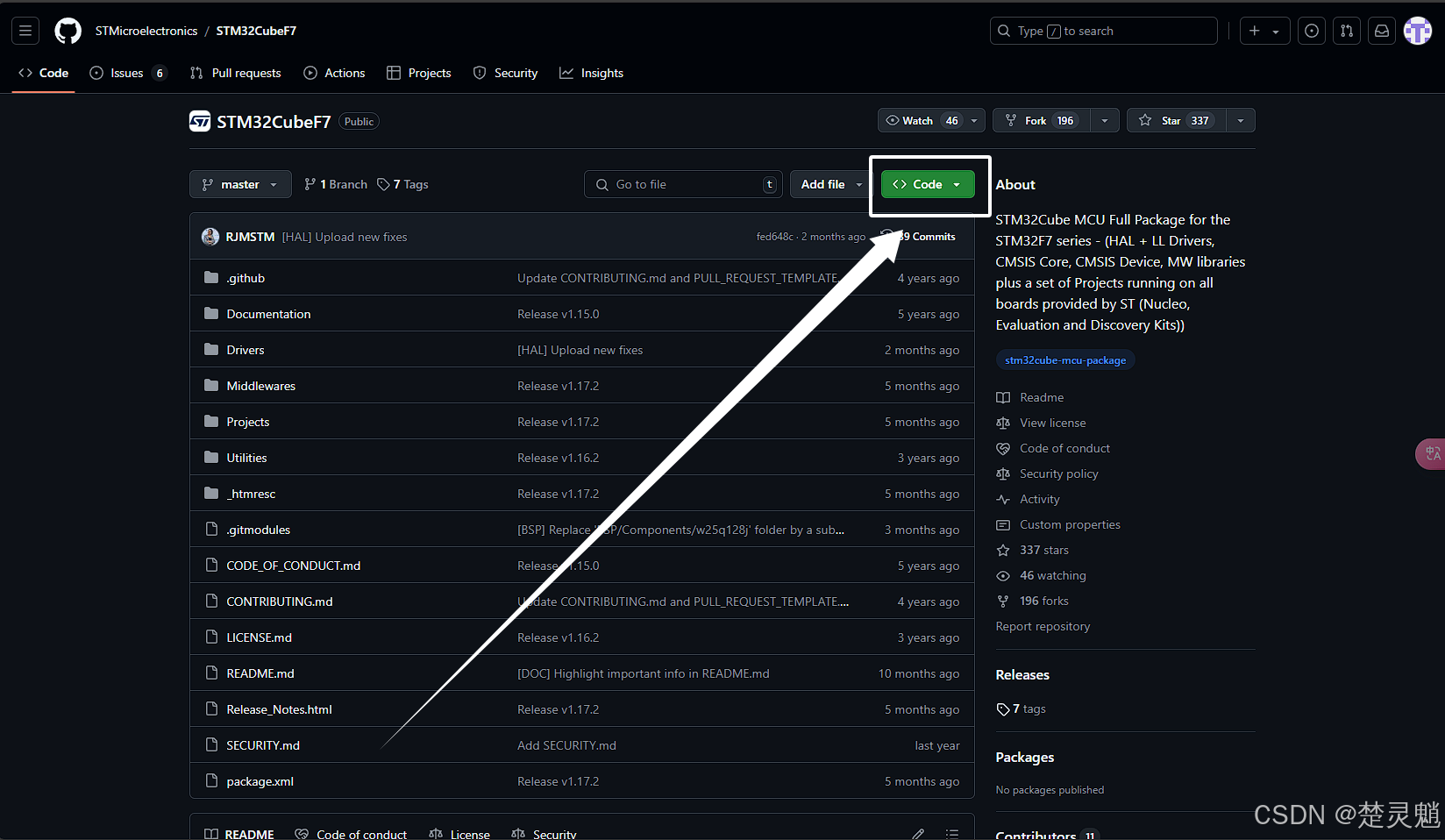Image resolution: width=1445 pixels, height=840 pixels.
Task: Open the Drivers folder icon
Action: tap(211, 350)
